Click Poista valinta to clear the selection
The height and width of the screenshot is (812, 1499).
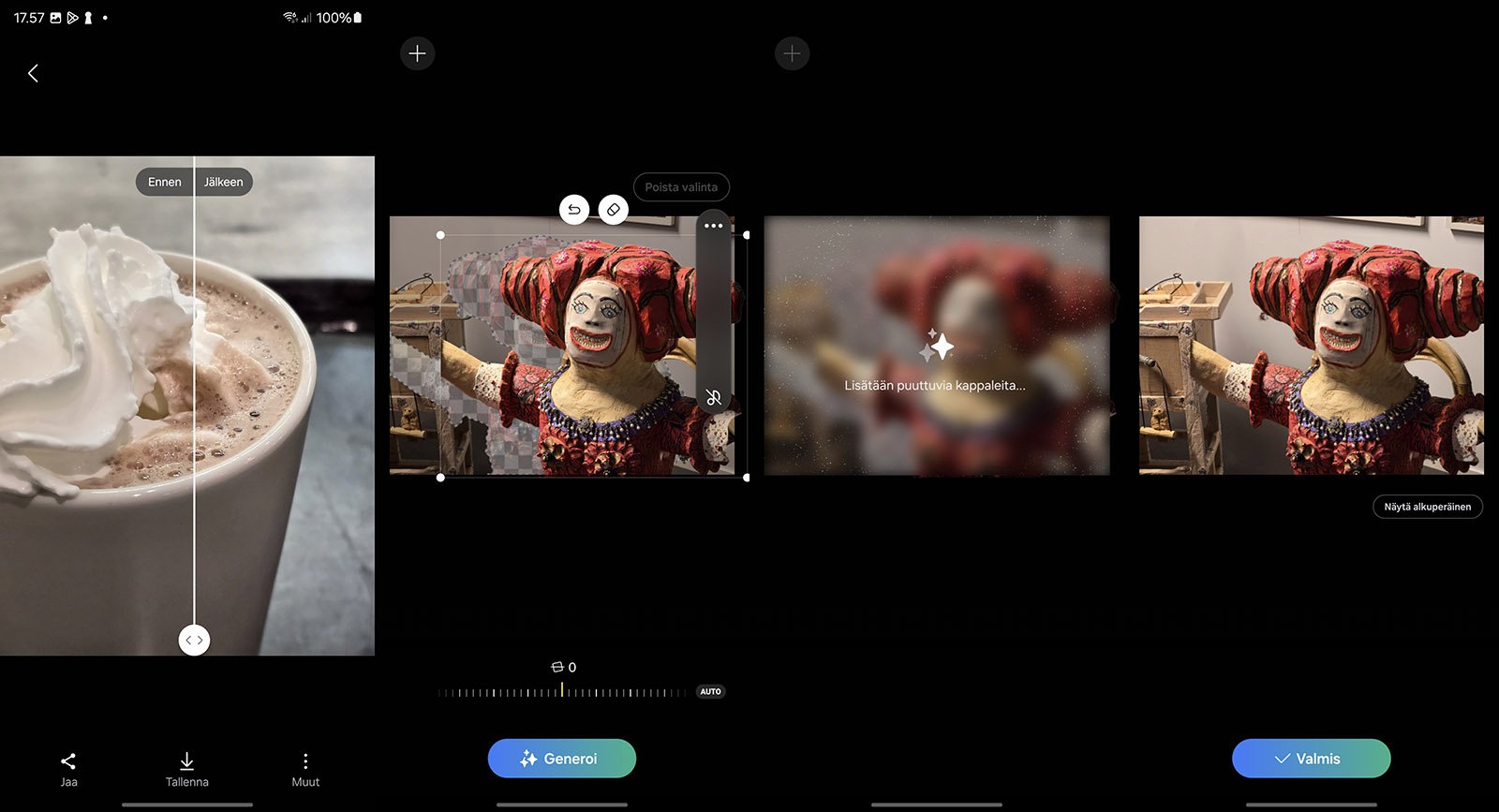681,187
